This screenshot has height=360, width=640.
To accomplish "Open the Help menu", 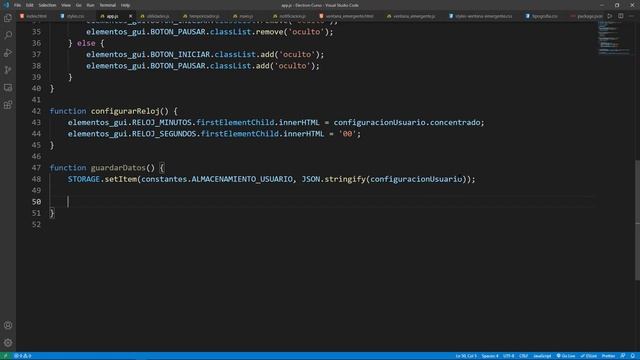I will (125, 5).
